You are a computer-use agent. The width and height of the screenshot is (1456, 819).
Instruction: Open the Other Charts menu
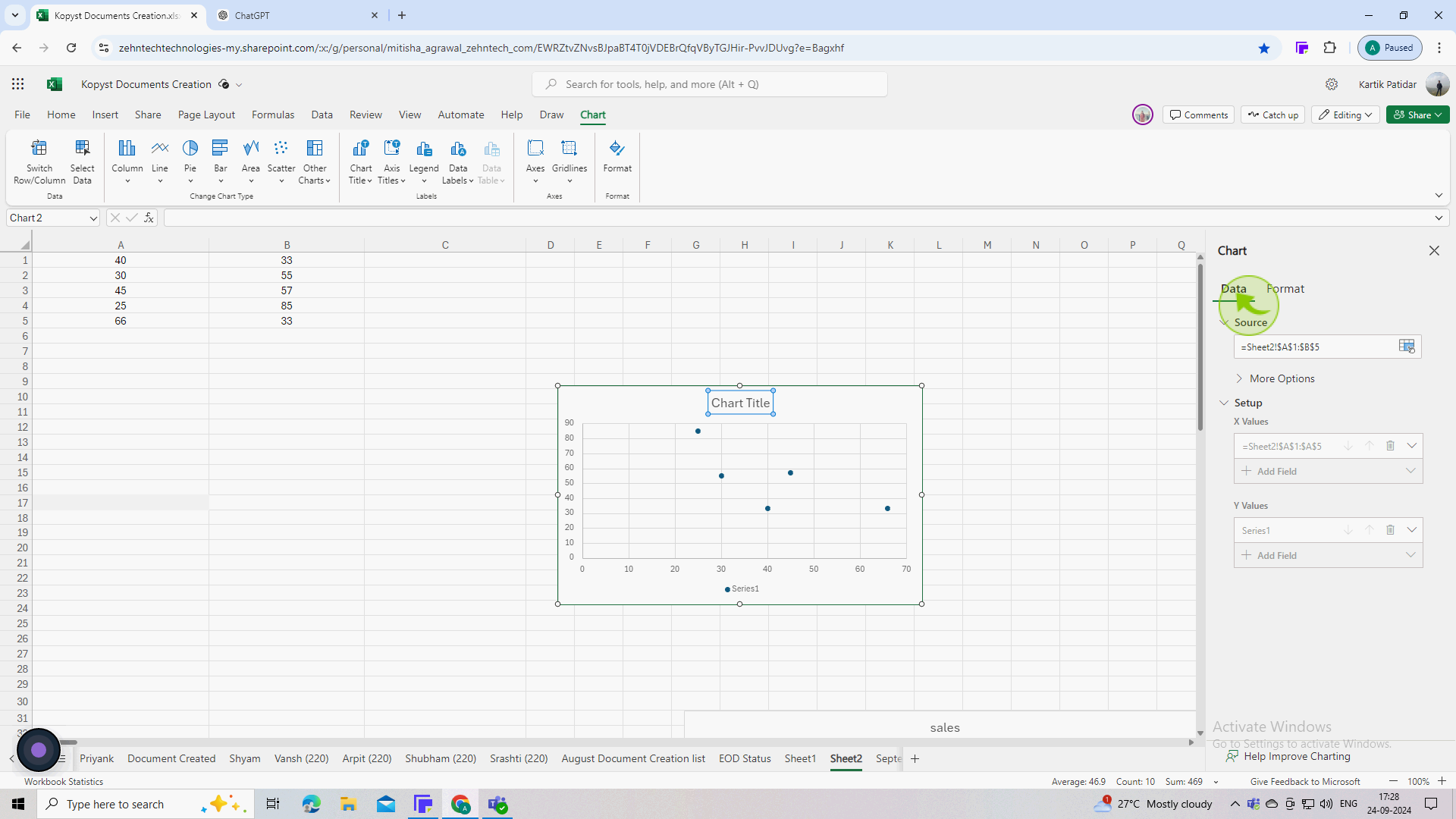(315, 162)
